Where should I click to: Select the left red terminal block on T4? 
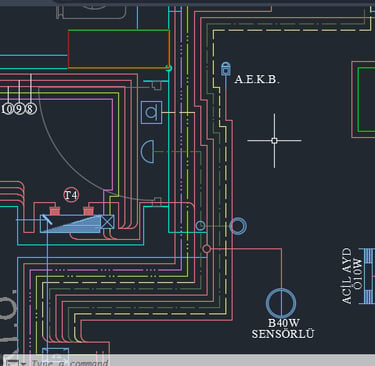(x=55, y=211)
